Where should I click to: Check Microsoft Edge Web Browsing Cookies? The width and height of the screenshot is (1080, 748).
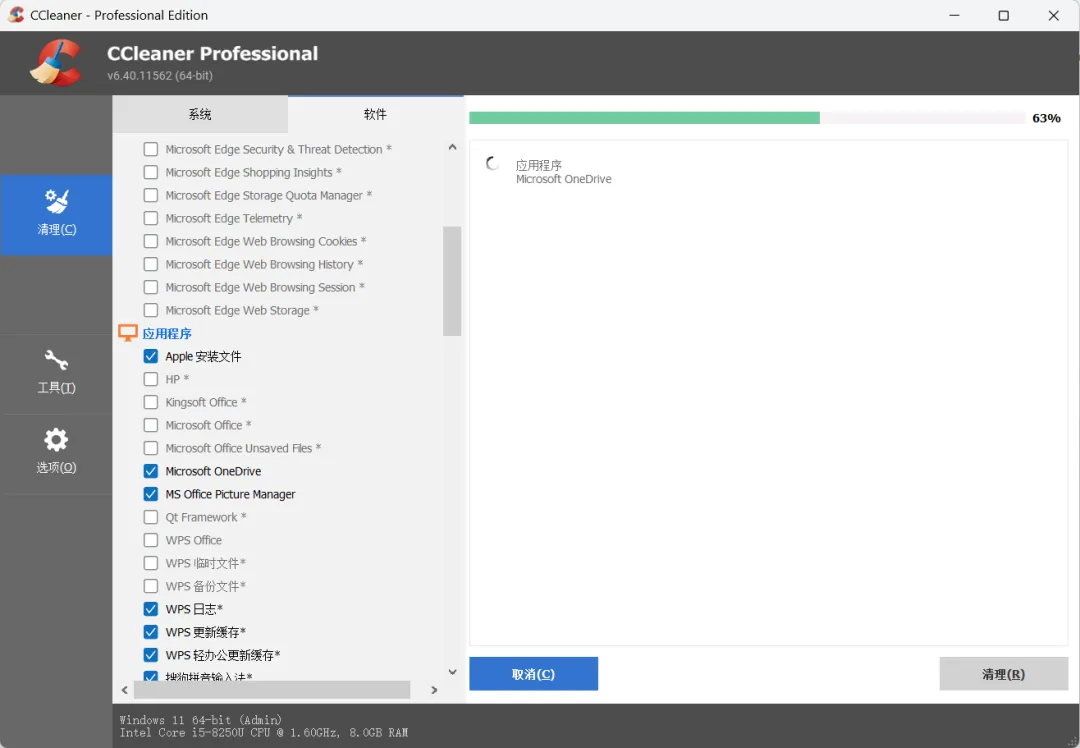[151, 241]
